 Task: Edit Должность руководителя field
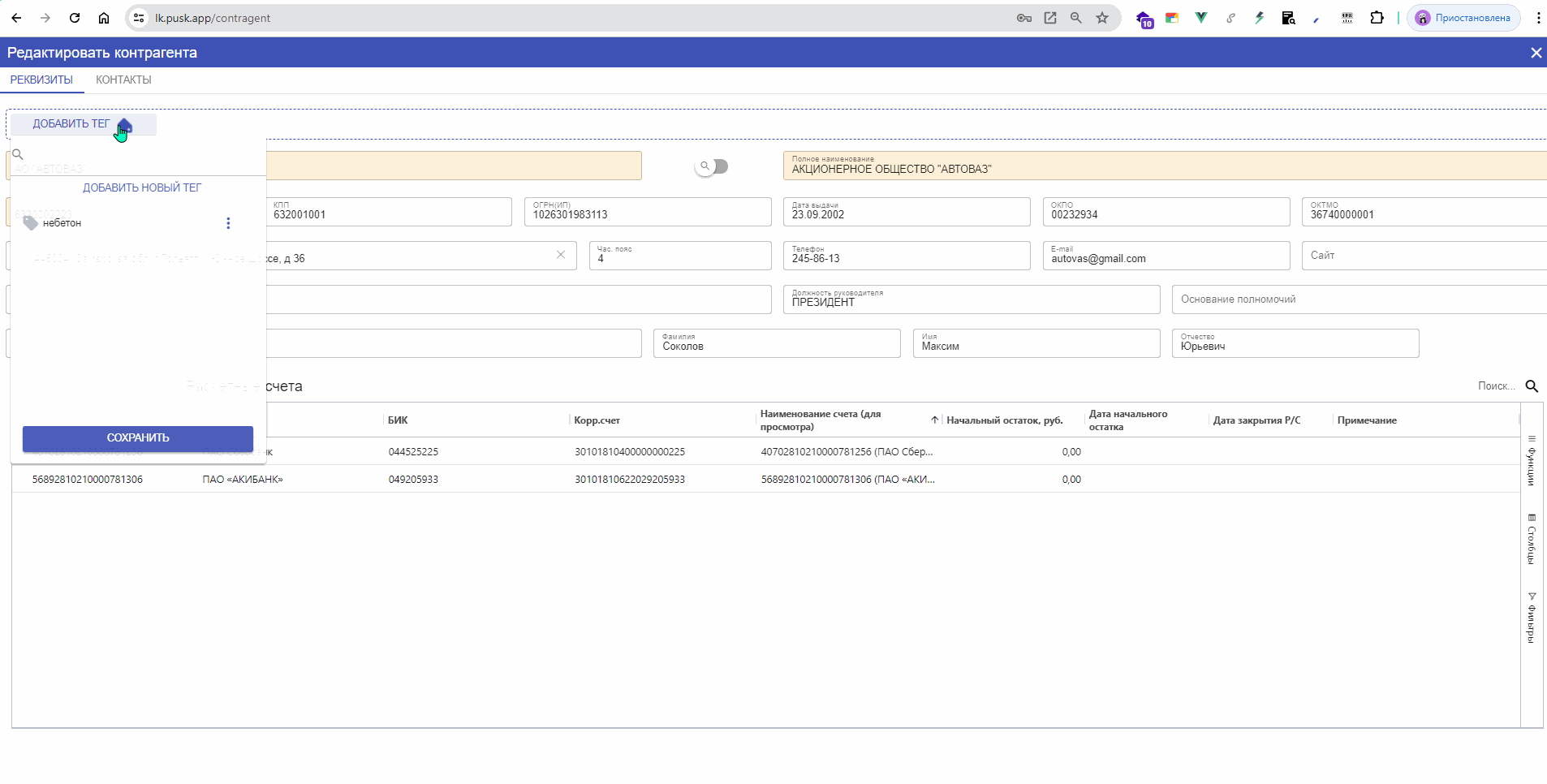972,299
